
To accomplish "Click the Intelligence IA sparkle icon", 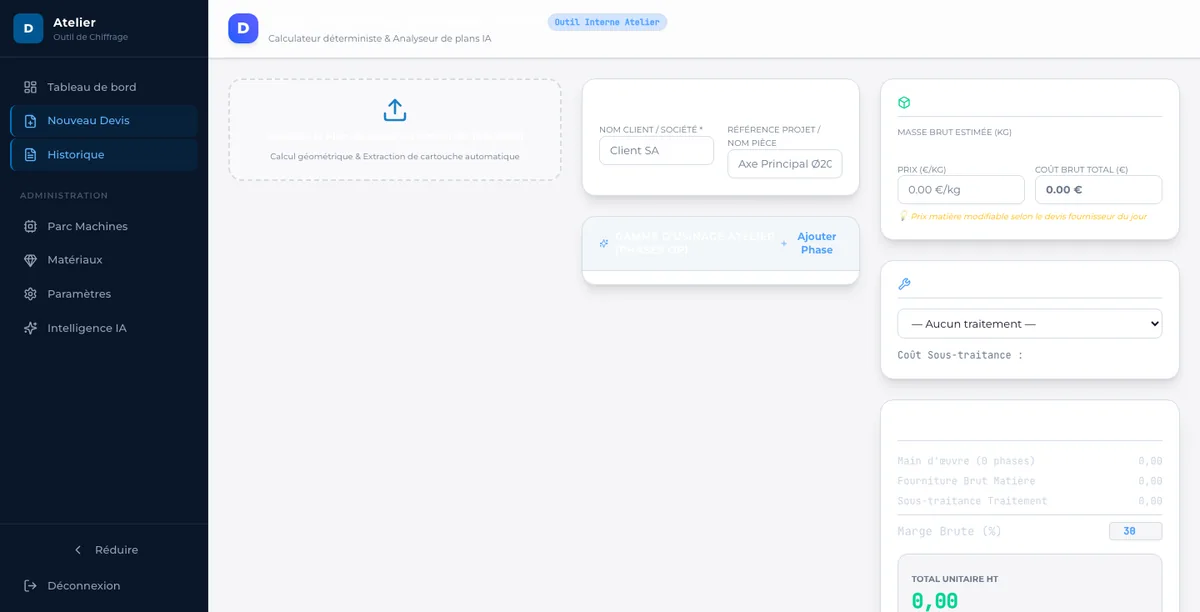I will pyautogui.click(x=30, y=328).
